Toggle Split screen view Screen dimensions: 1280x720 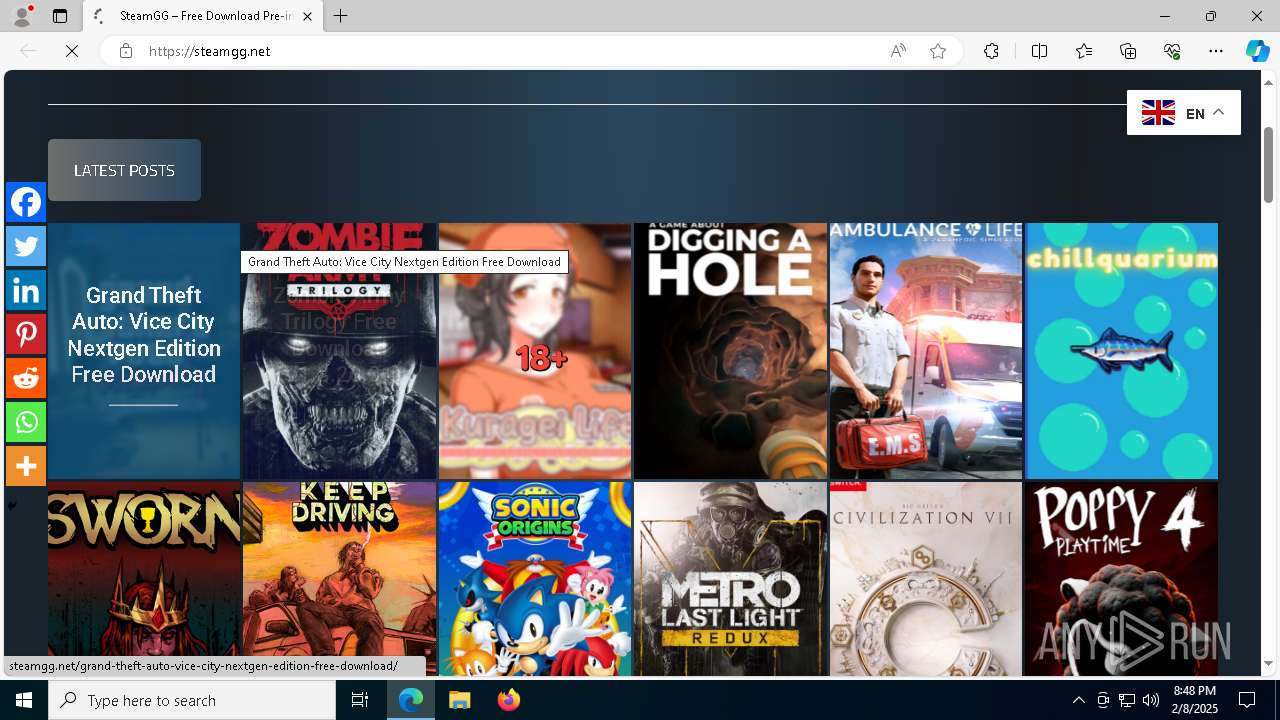(1039, 51)
